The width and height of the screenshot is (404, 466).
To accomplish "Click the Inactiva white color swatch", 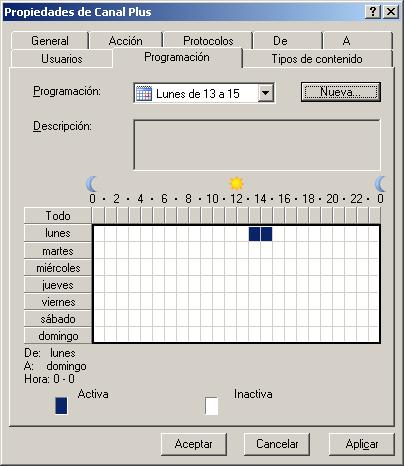I will pos(211,405).
